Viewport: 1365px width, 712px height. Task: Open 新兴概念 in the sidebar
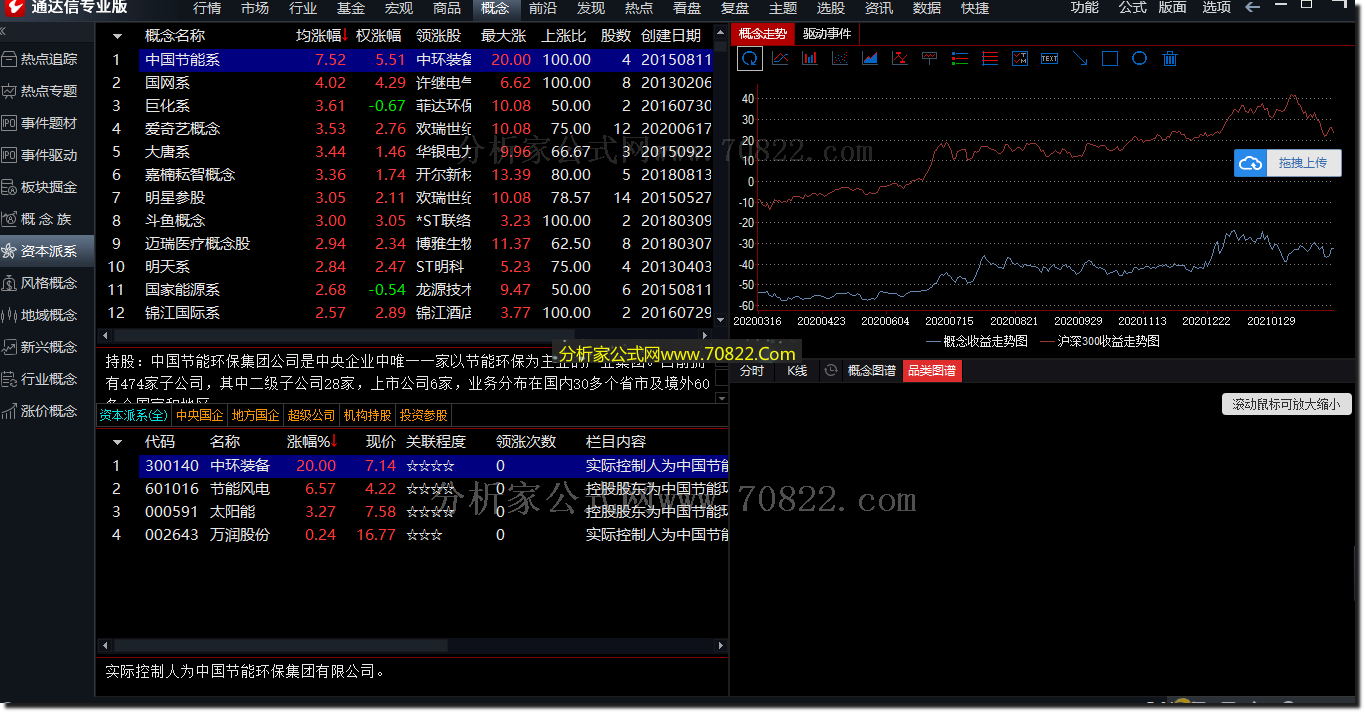pyautogui.click(x=48, y=347)
